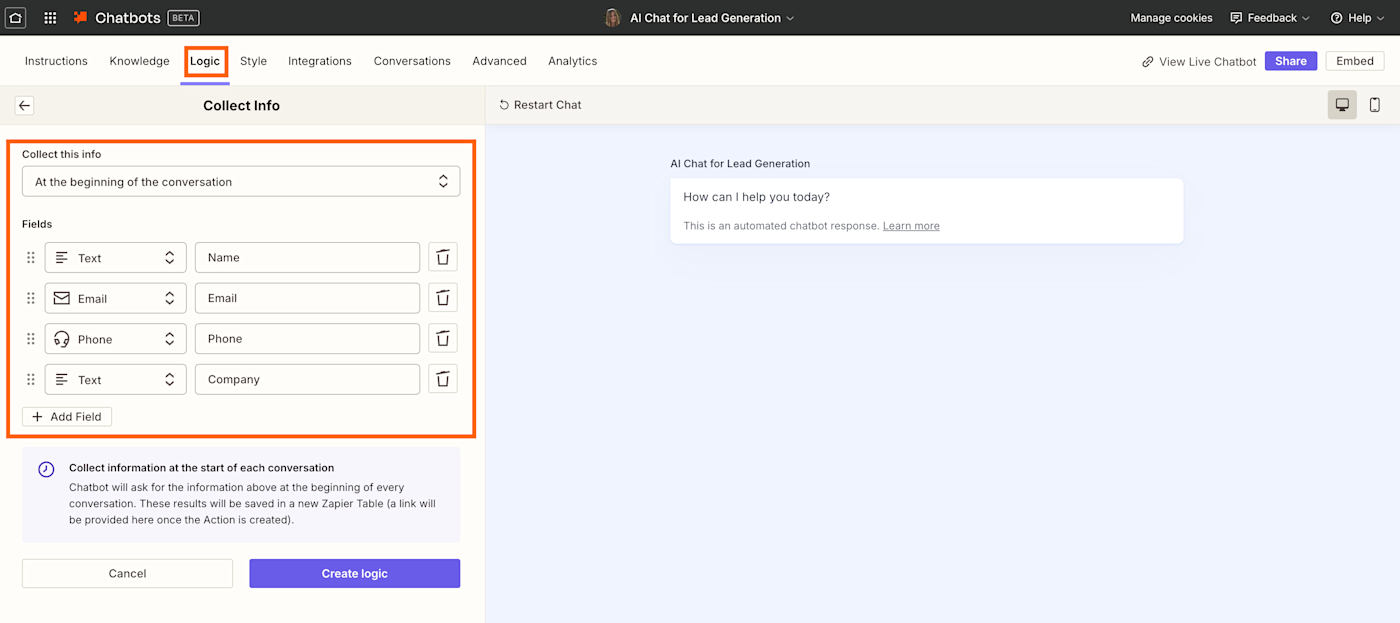This screenshot has width=1400, height=623.
Task: Switch to the Instructions tab
Action: coord(56,61)
